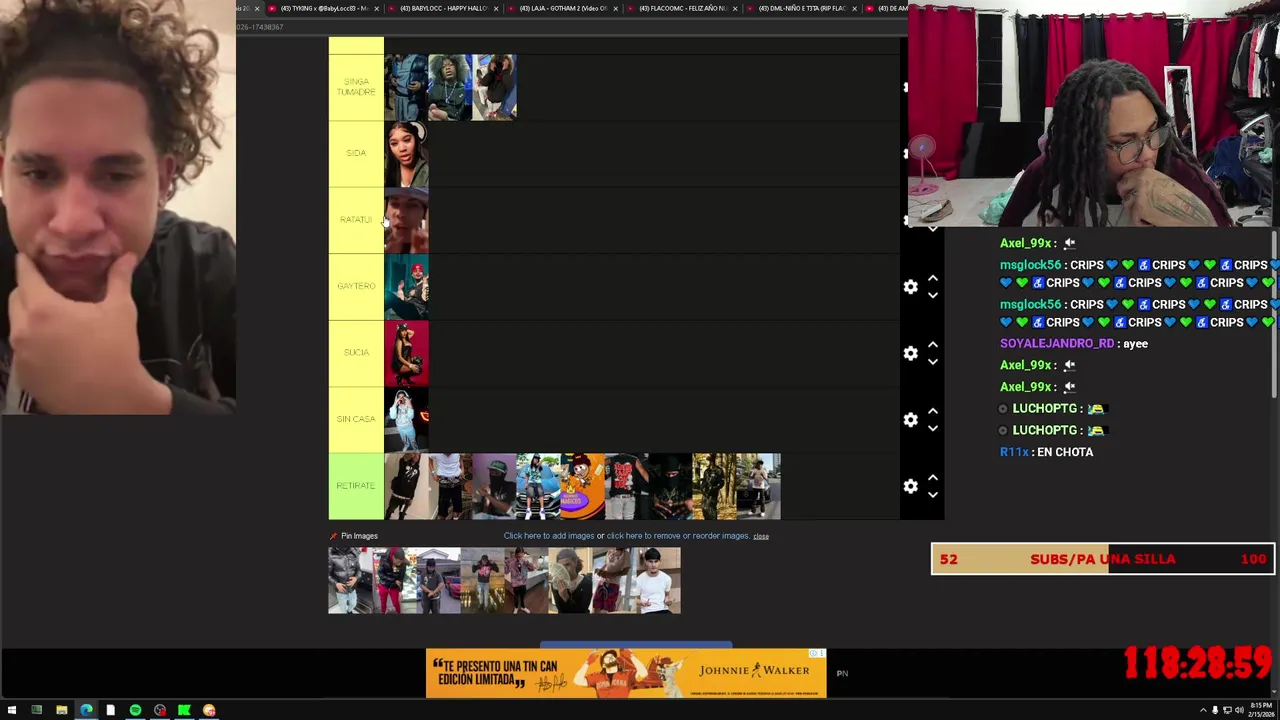Move SUCIA row down with arrow
The width and height of the screenshot is (1280, 720).
click(x=932, y=361)
